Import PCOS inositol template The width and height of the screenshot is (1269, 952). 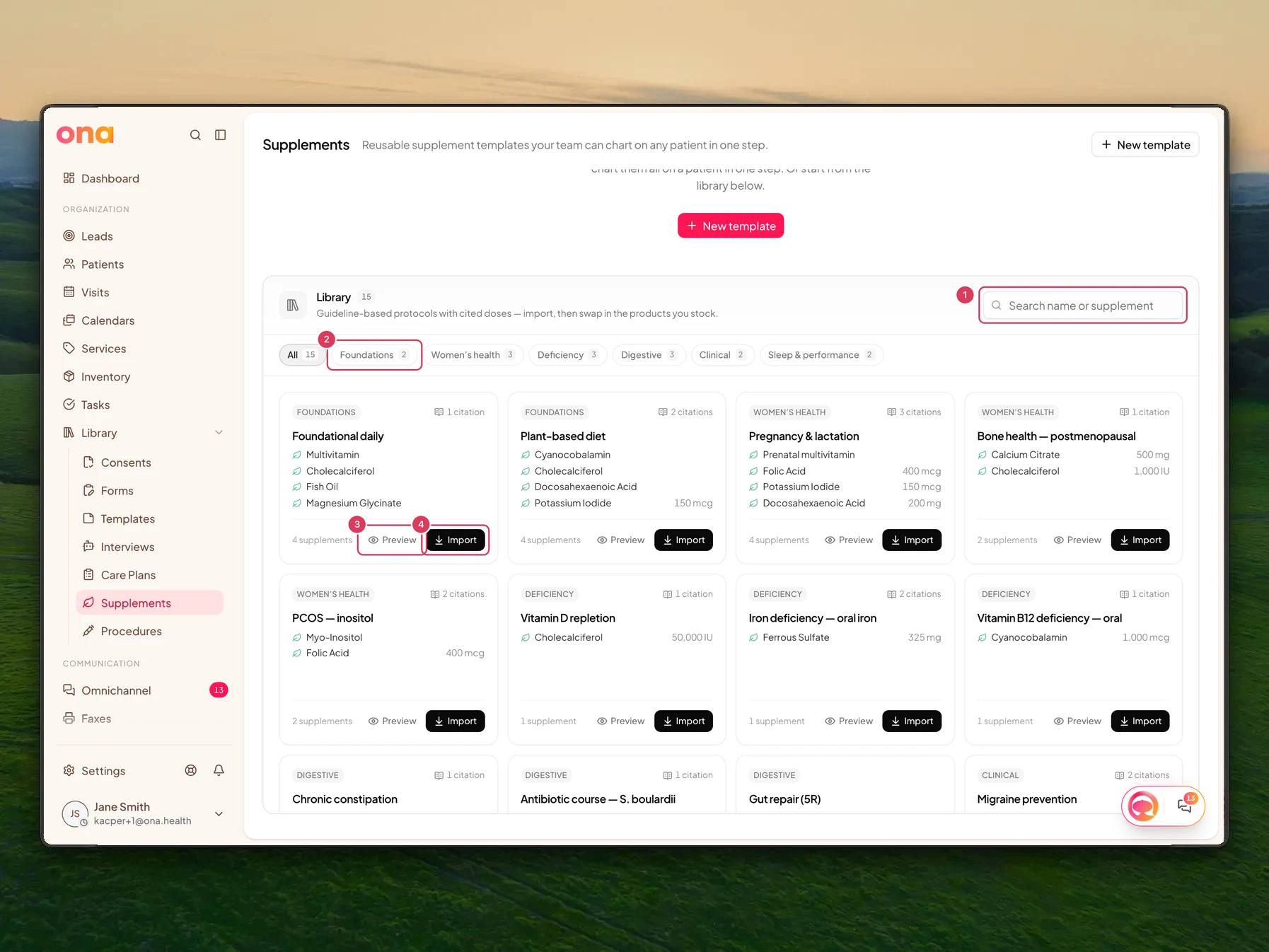(x=456, y=721)
